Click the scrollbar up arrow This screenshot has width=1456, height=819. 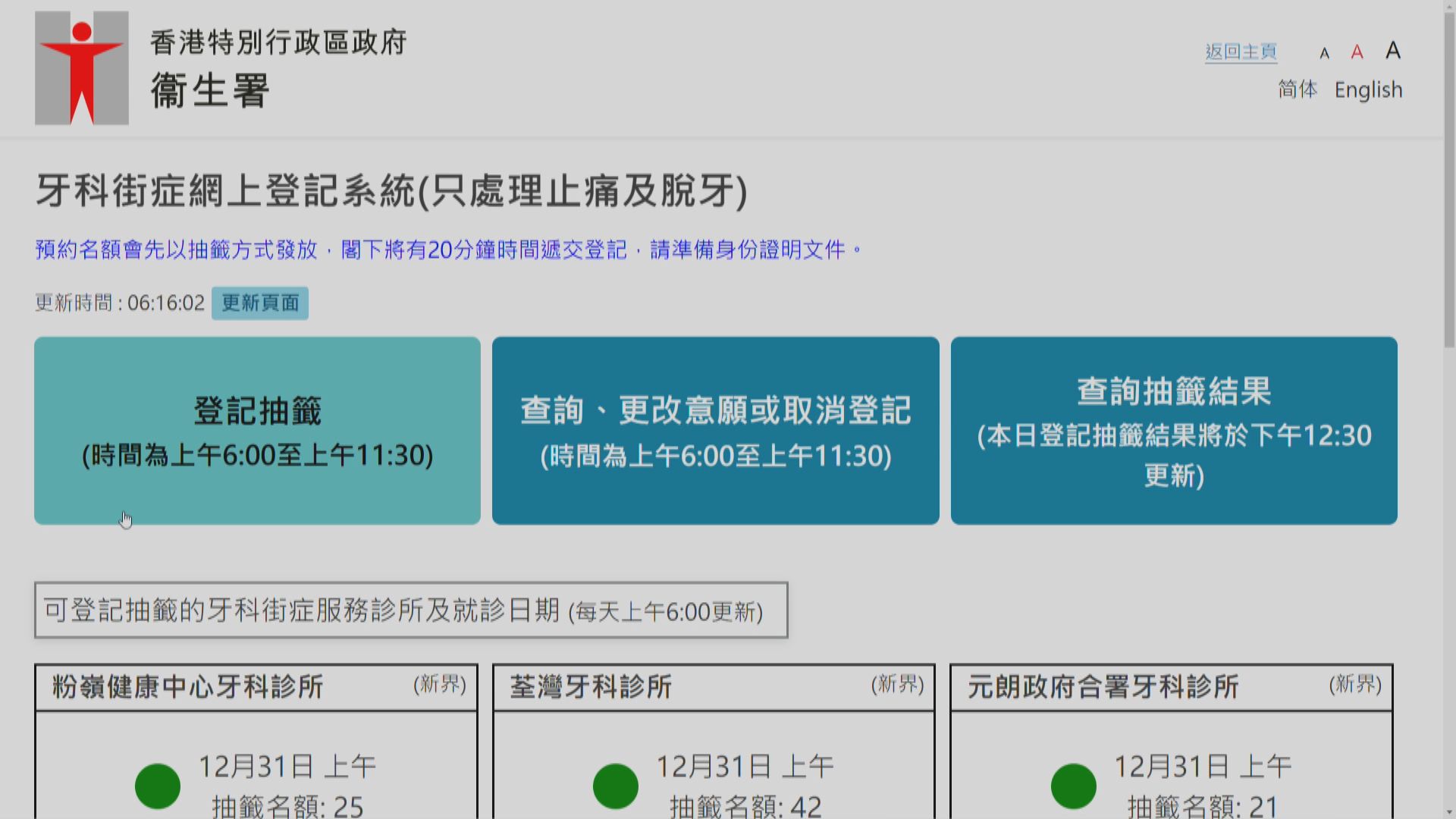click(x=1449, y=6)
